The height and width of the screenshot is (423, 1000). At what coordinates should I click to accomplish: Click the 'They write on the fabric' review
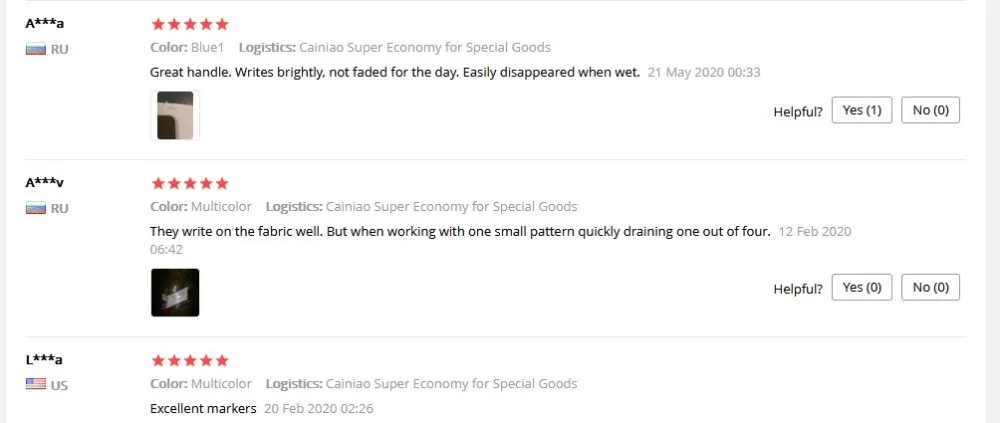tap(460, 232)
